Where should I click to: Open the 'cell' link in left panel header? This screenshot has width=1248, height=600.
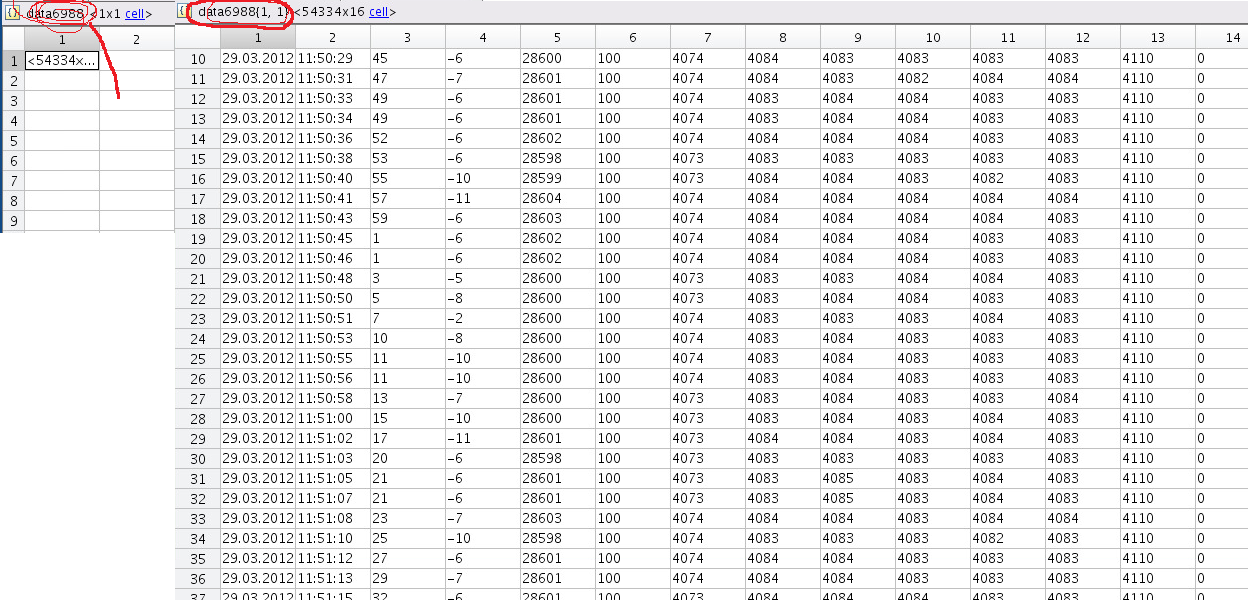(138, 14)
